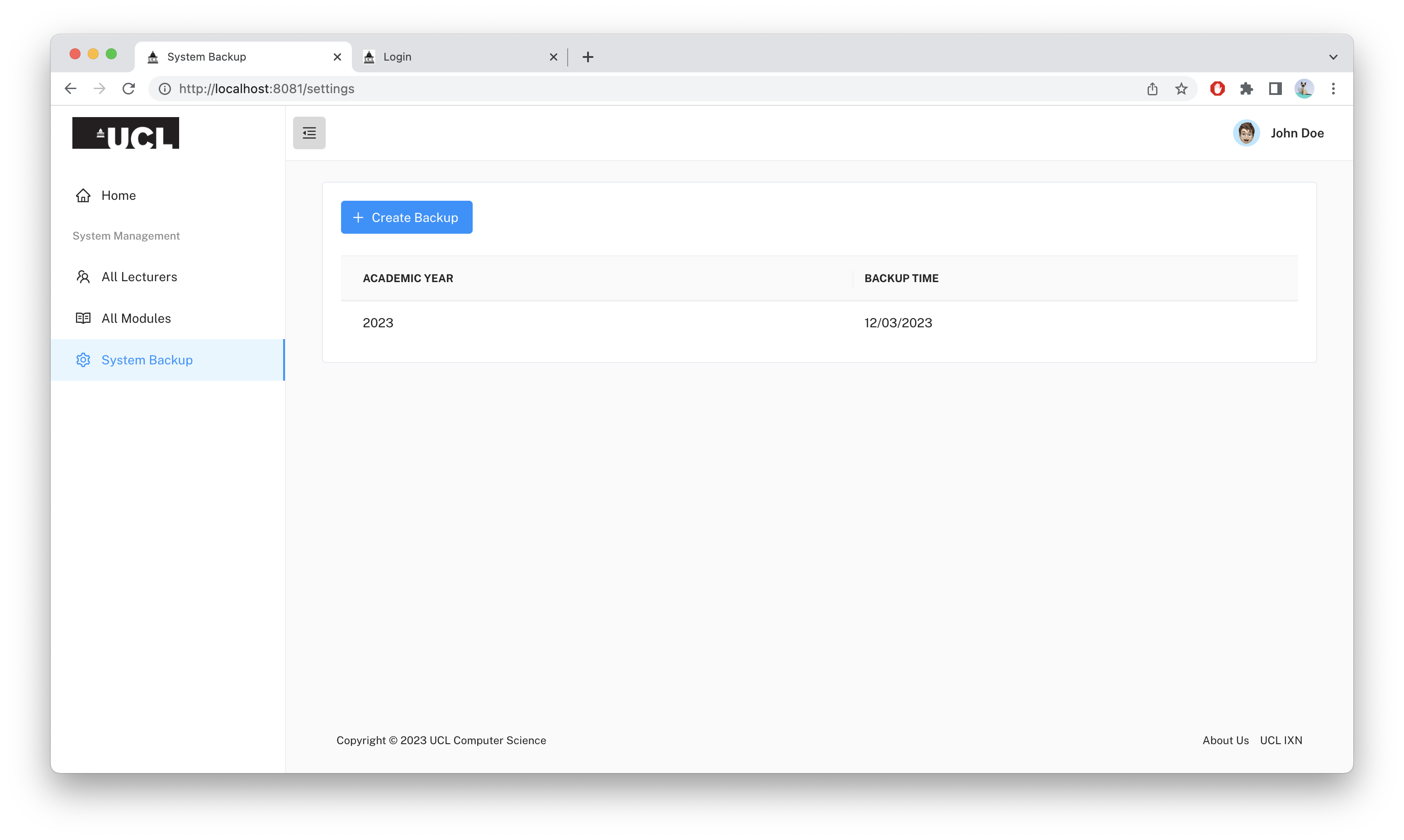
Task: Select the System Backup browser tab
Action: click(243, 57)
